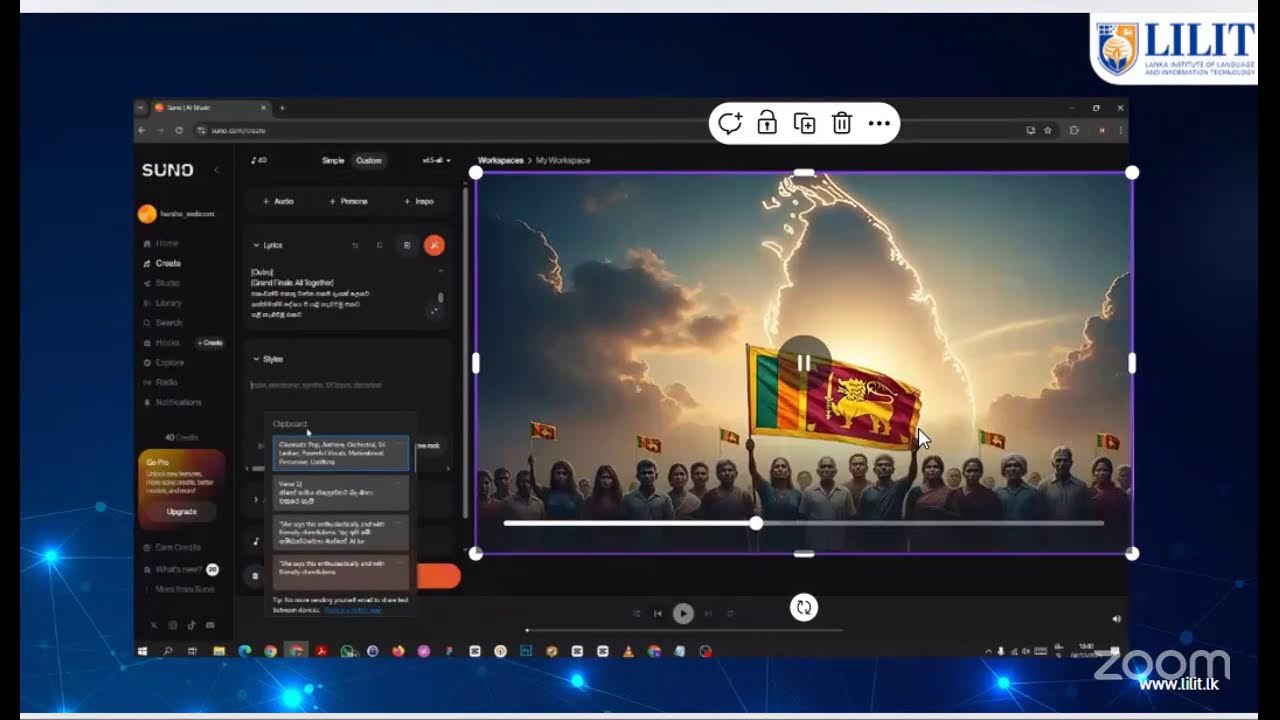1280x720 pixels.
Task: Click the bookmark star icon in address bar
Action: tap(1048, 130)
